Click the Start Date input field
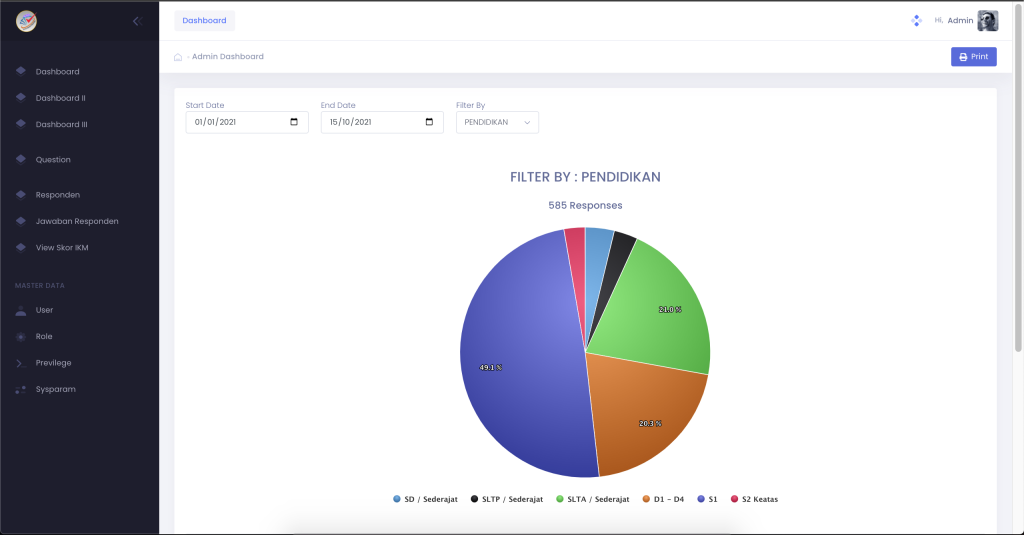 [247, 122]
